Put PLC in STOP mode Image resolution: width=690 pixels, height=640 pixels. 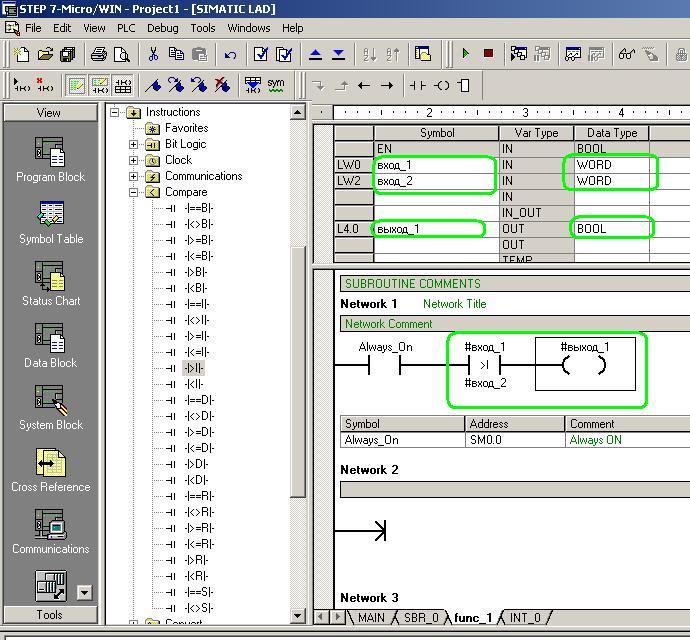[x=488, y=54]
